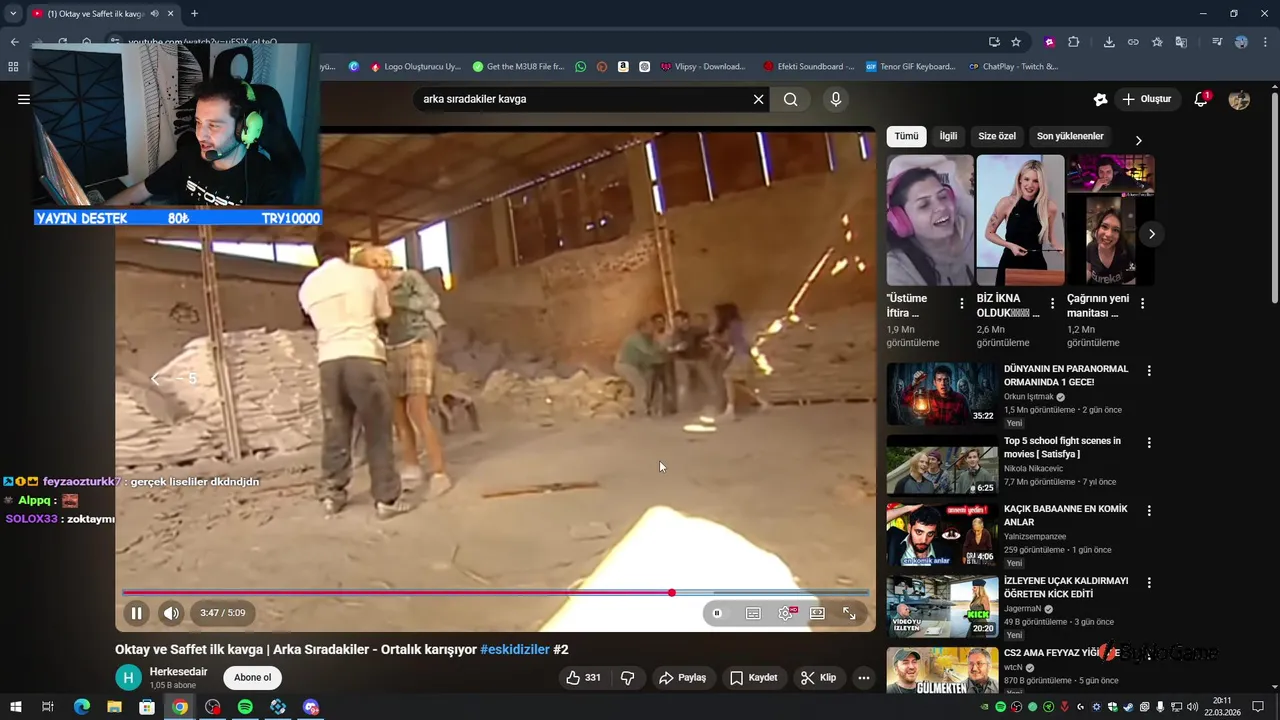Select the Son yüklenenler filter chip
Screen dimensions: 1280x720
[x=1070, y=136]
